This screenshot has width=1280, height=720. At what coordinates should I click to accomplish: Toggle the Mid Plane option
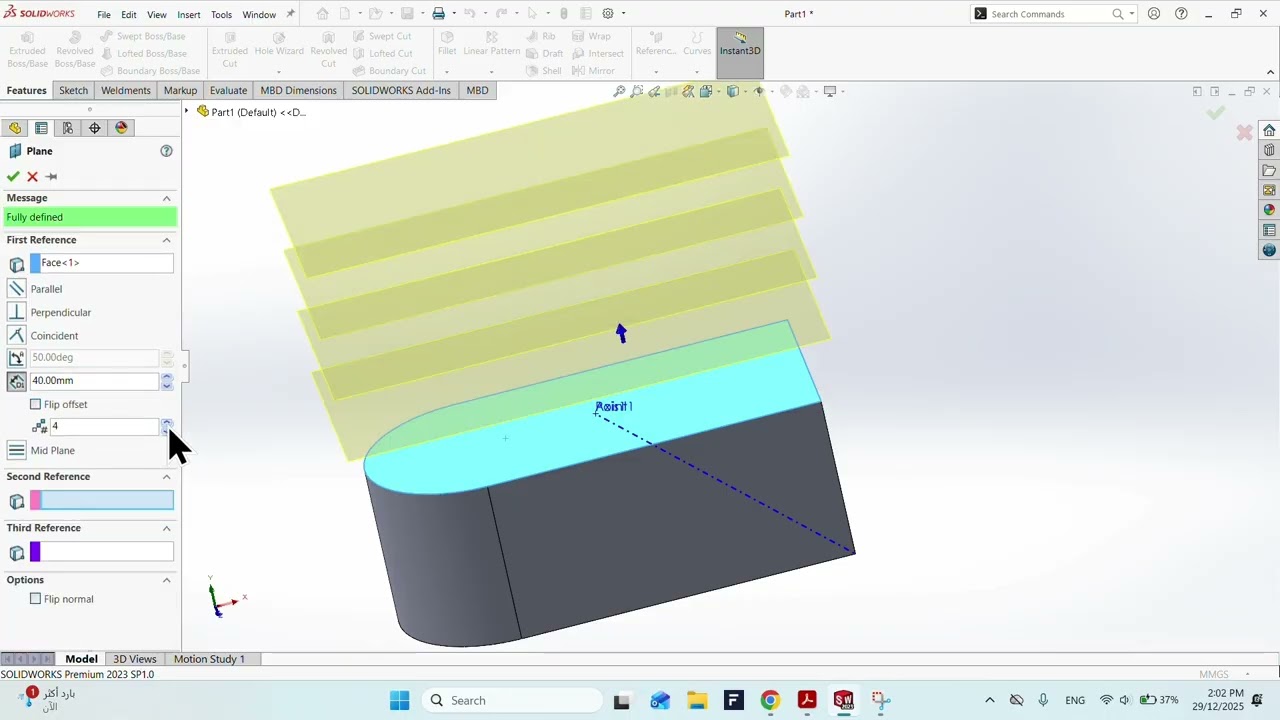(16, 451)
